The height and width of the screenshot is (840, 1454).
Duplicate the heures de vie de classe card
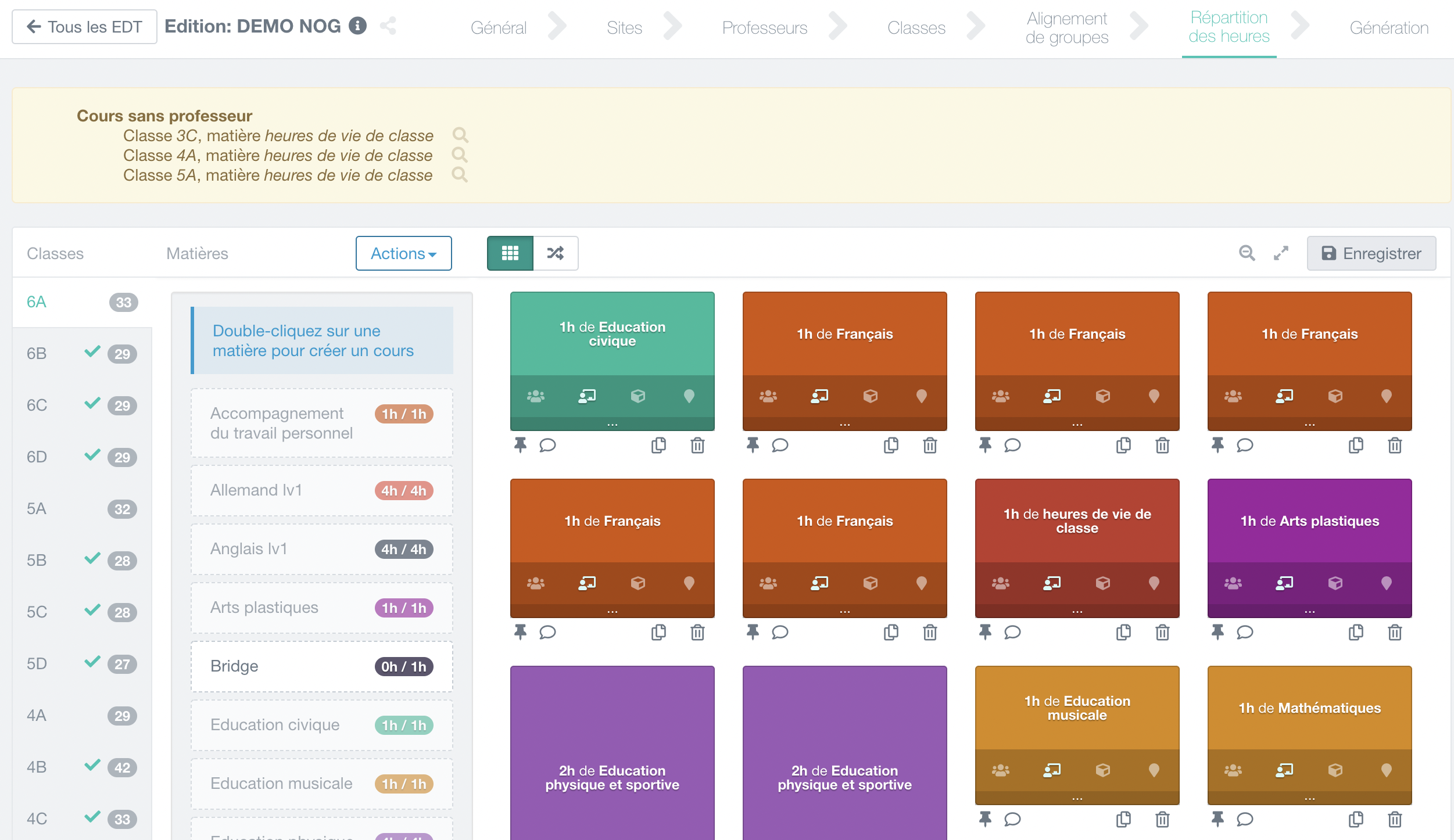point(1123,632)
